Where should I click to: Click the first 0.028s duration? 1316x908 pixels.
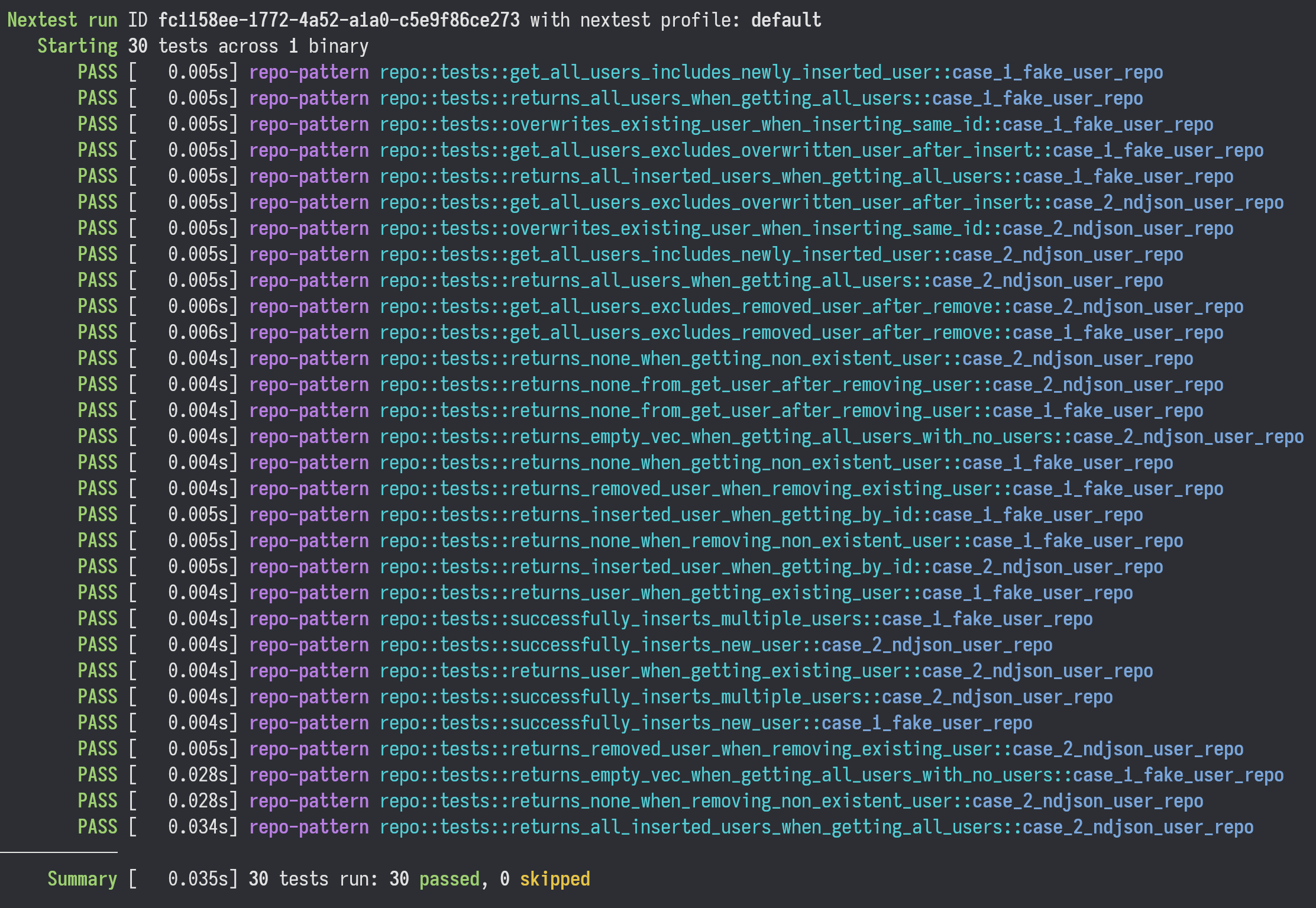[198, 775]
